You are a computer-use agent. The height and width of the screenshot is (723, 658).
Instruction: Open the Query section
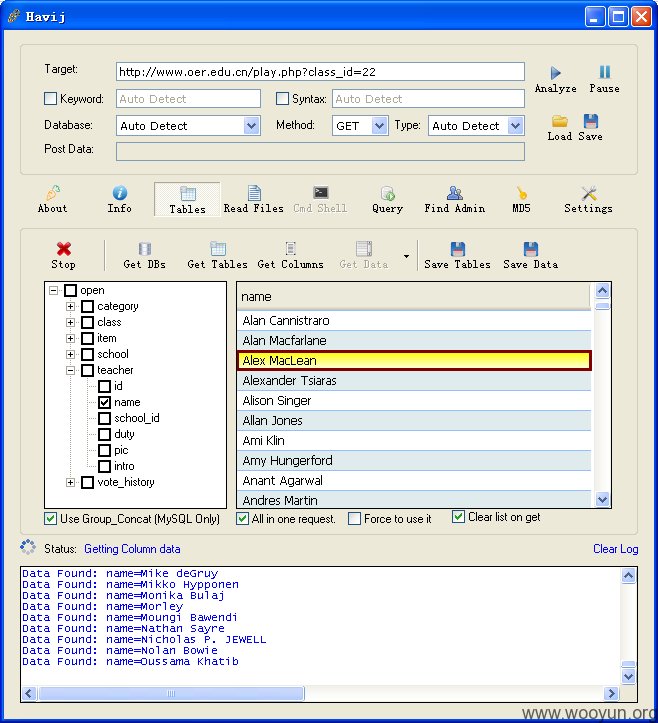[x=387, y=199]
